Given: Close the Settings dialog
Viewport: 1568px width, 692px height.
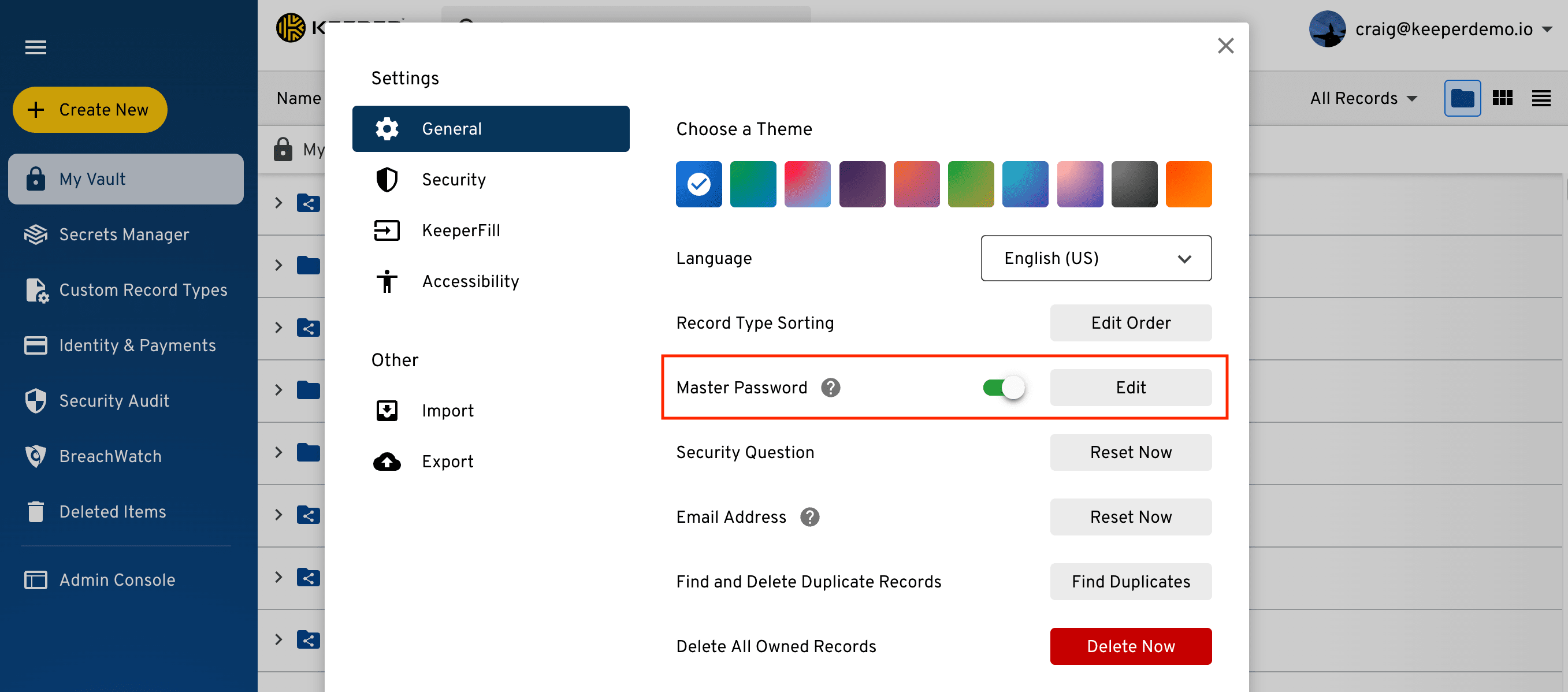Looking at the screenshot, I should point(1225,46).
